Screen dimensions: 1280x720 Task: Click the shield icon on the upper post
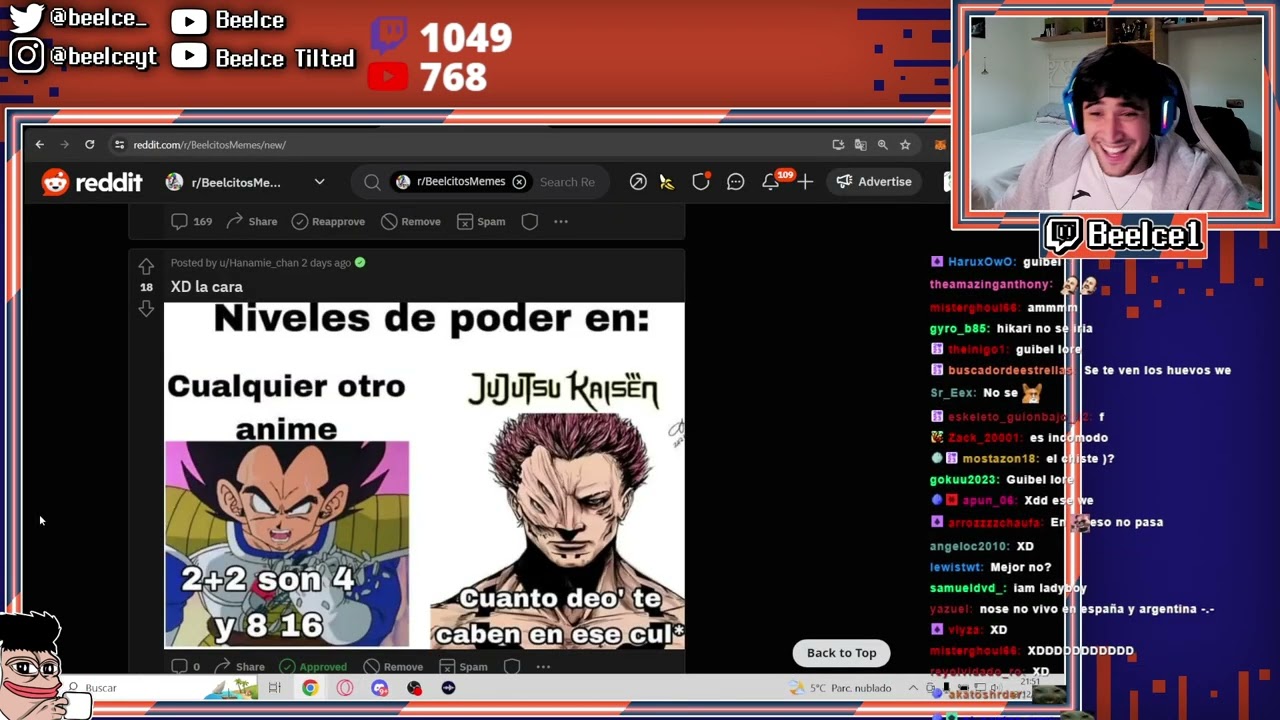coord(530,221)
